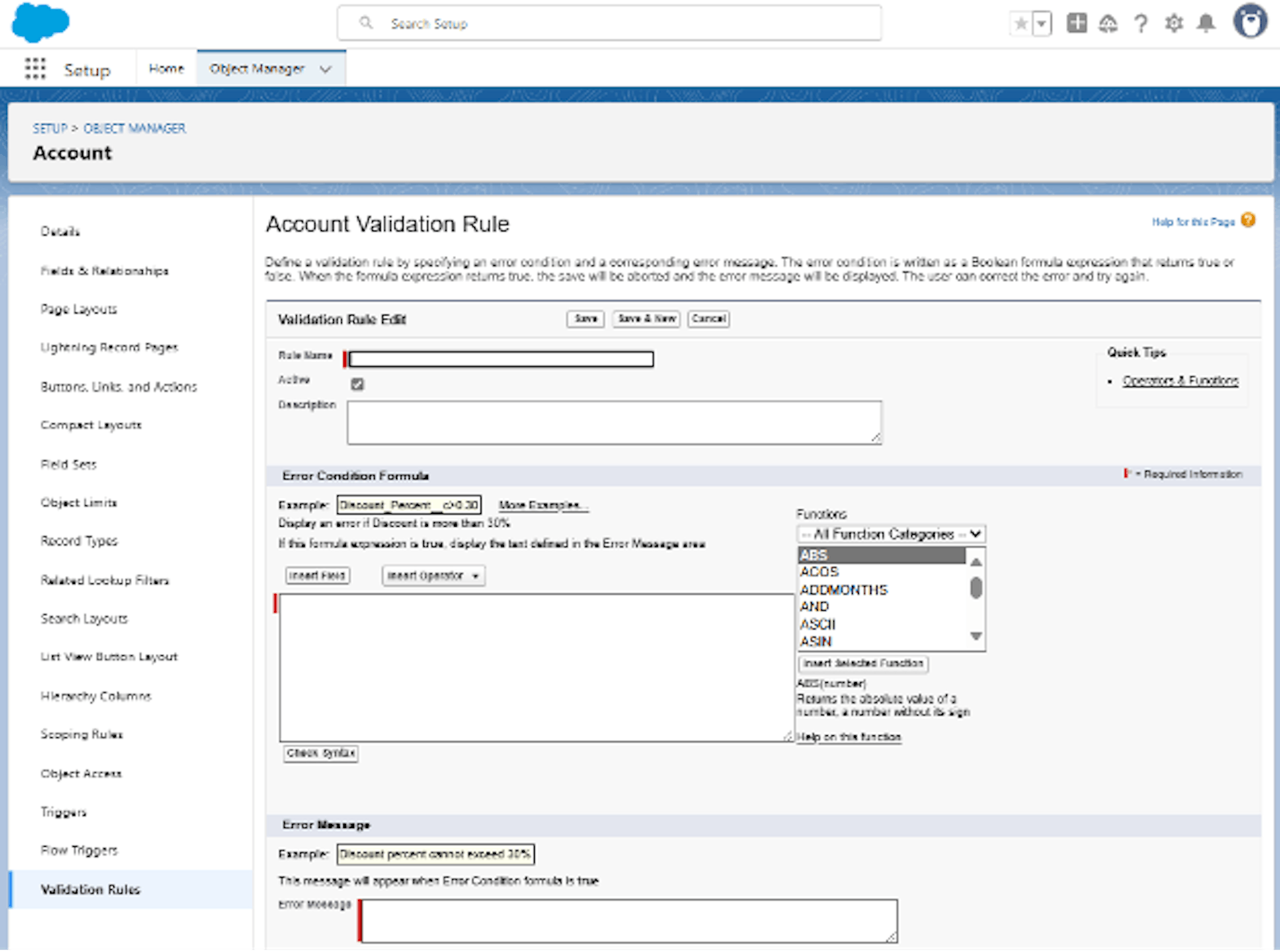Click the functions list scroll up arrow
The image size is (1280, 952).
975,562
